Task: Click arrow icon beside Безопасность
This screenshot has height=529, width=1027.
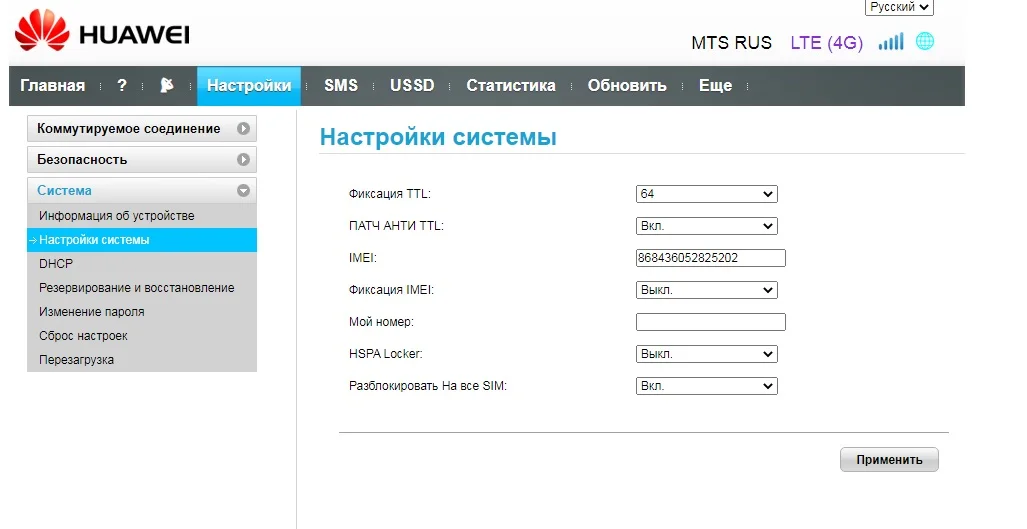Action: coord(244,159)
